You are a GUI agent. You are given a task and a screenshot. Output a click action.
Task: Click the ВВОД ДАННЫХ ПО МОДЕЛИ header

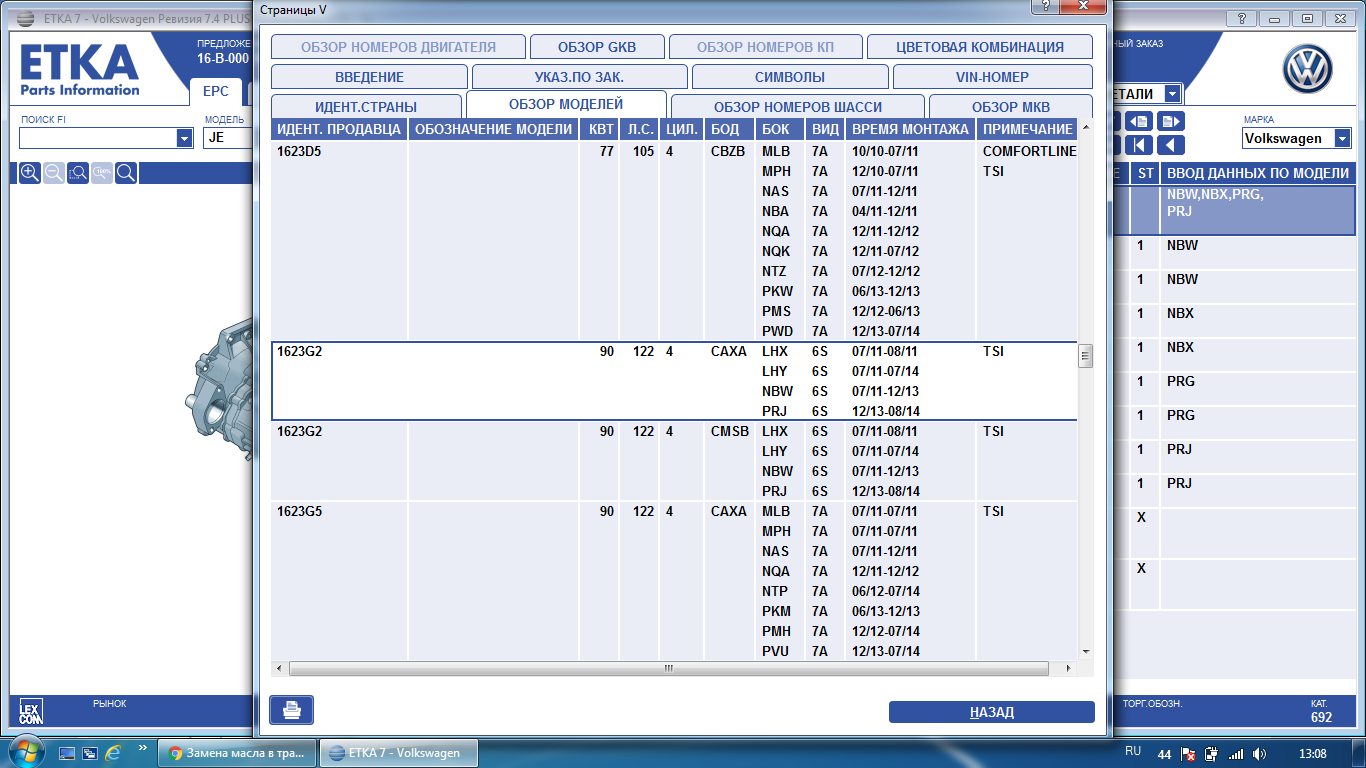[x=1258, y=173]
